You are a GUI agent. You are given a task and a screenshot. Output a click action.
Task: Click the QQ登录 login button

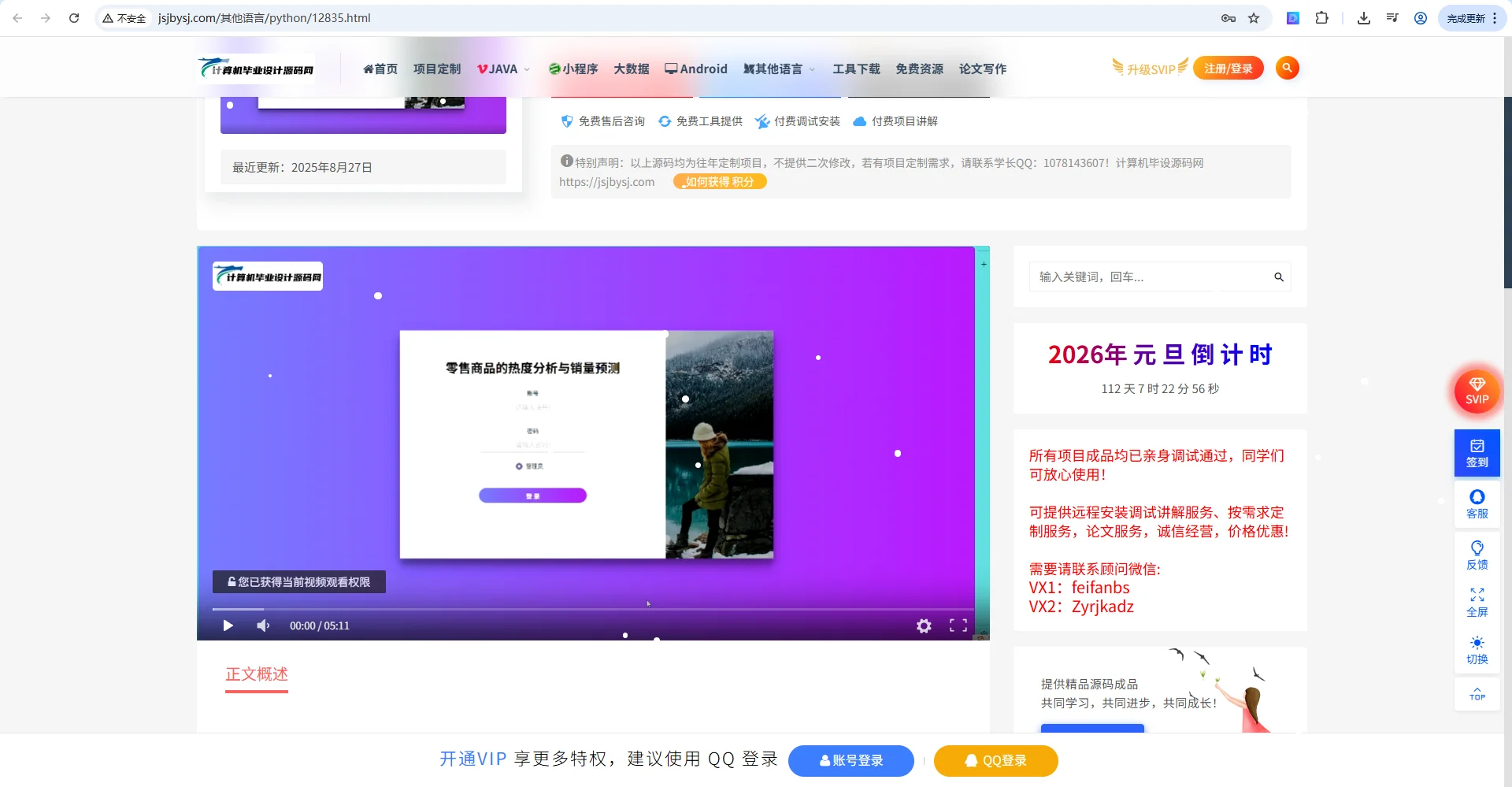(995, 760)
